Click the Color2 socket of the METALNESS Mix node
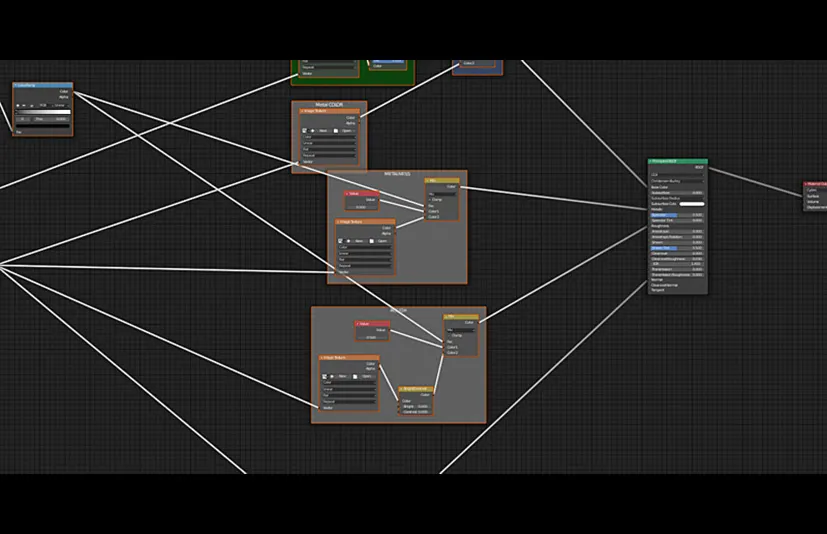The height and width of the screenshot is (534, 827). 425,216
